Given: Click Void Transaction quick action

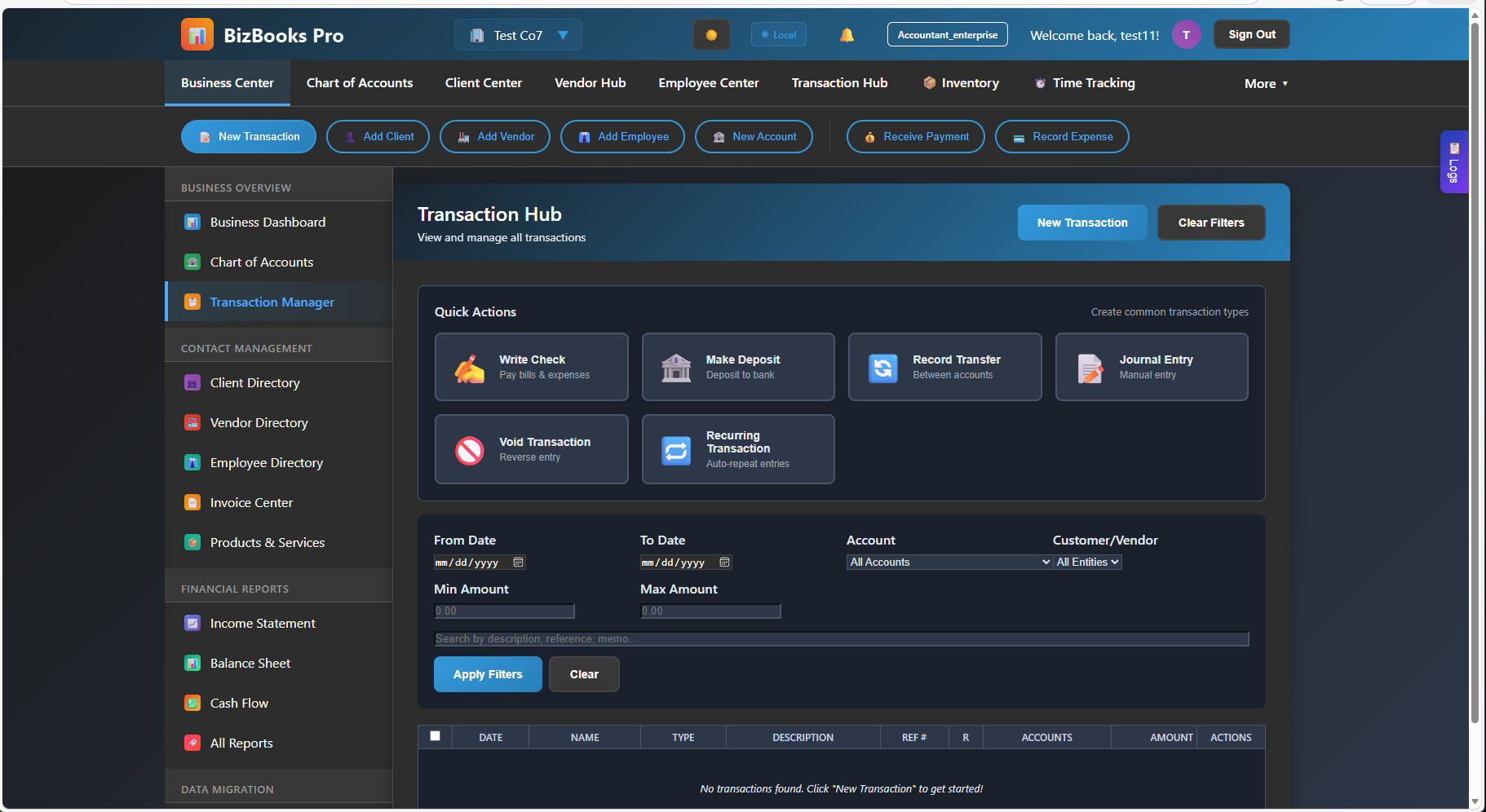Looking at the screenshot, I should 531,449.
